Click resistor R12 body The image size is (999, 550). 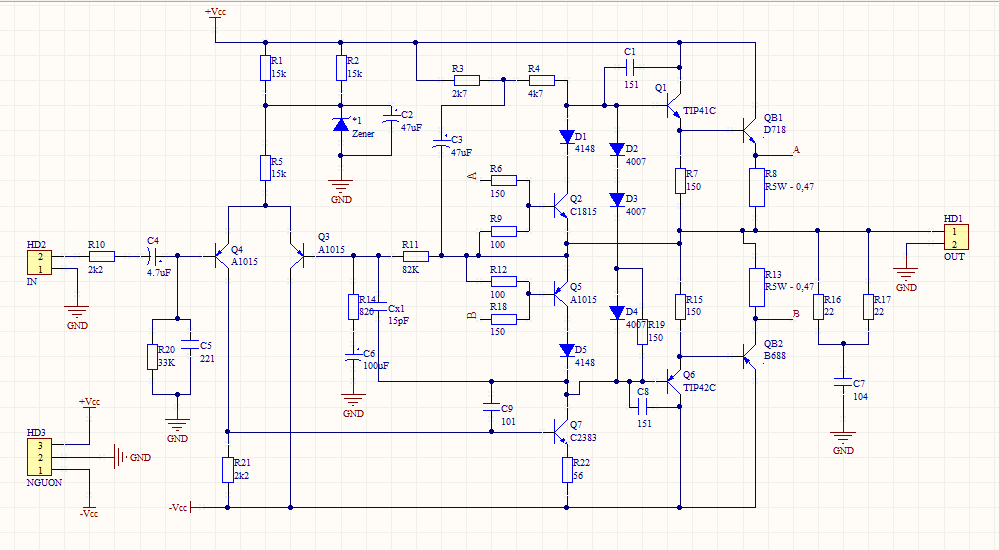504,281
